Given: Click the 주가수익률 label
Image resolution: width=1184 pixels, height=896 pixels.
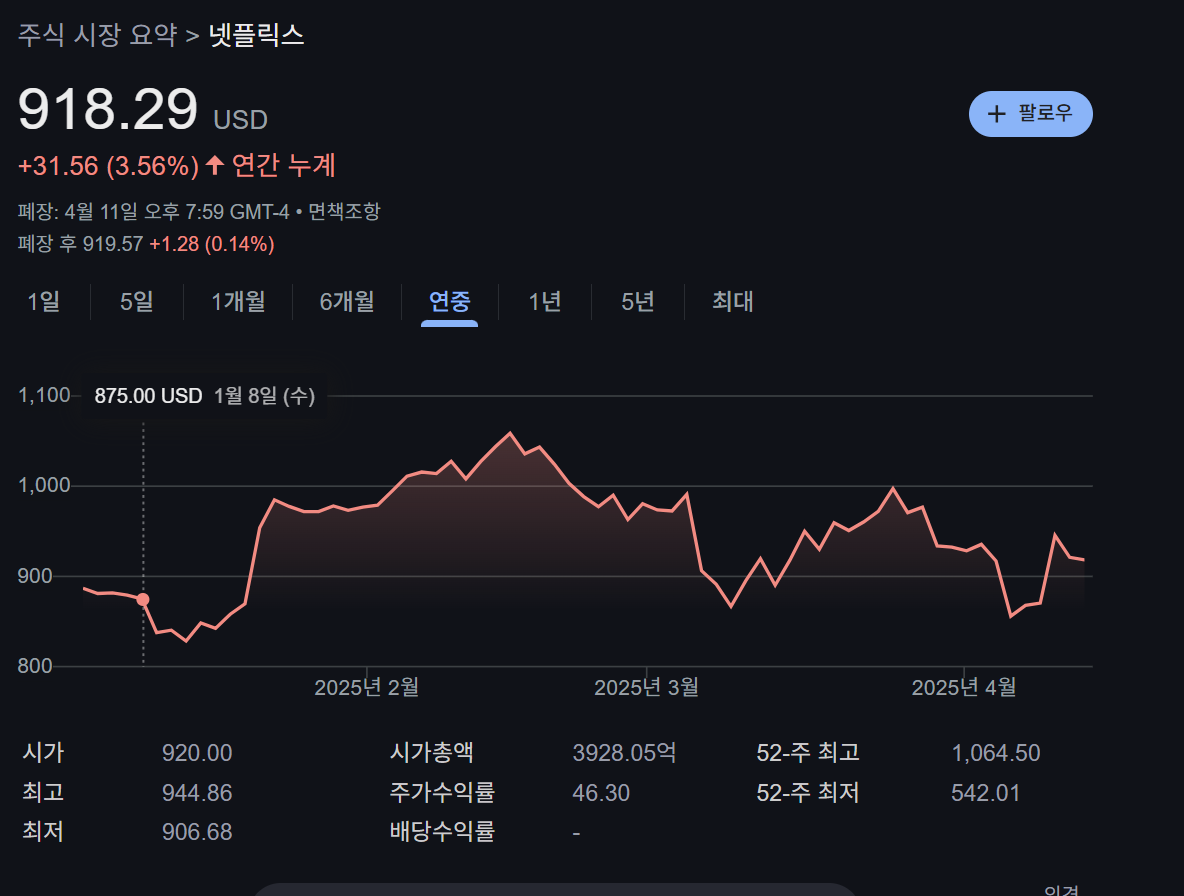Looking at the screenshot, I should pyautogui.click(x=442, y=793).
